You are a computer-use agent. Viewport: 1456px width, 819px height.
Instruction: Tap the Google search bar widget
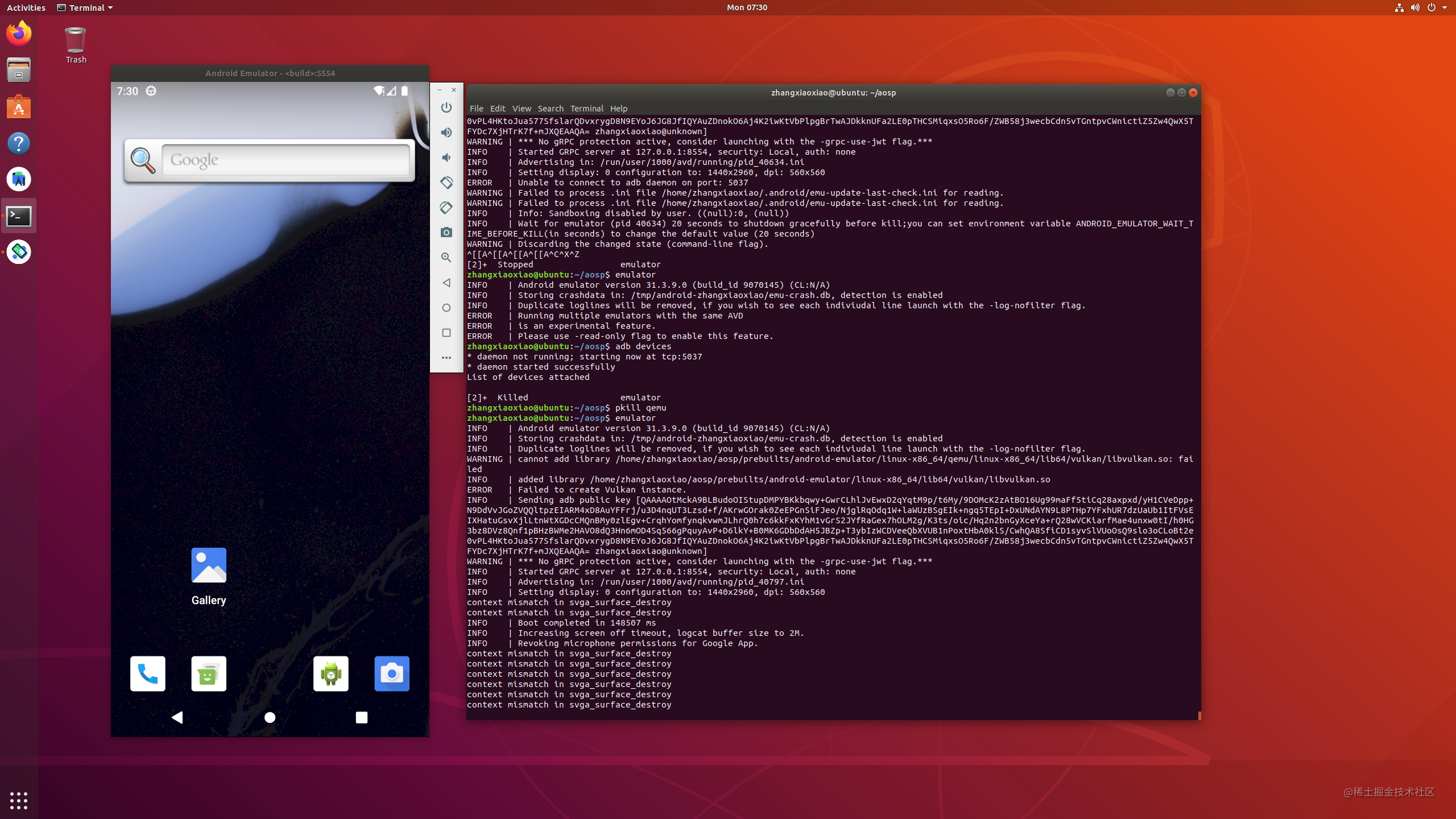click(x=267, y=160)
